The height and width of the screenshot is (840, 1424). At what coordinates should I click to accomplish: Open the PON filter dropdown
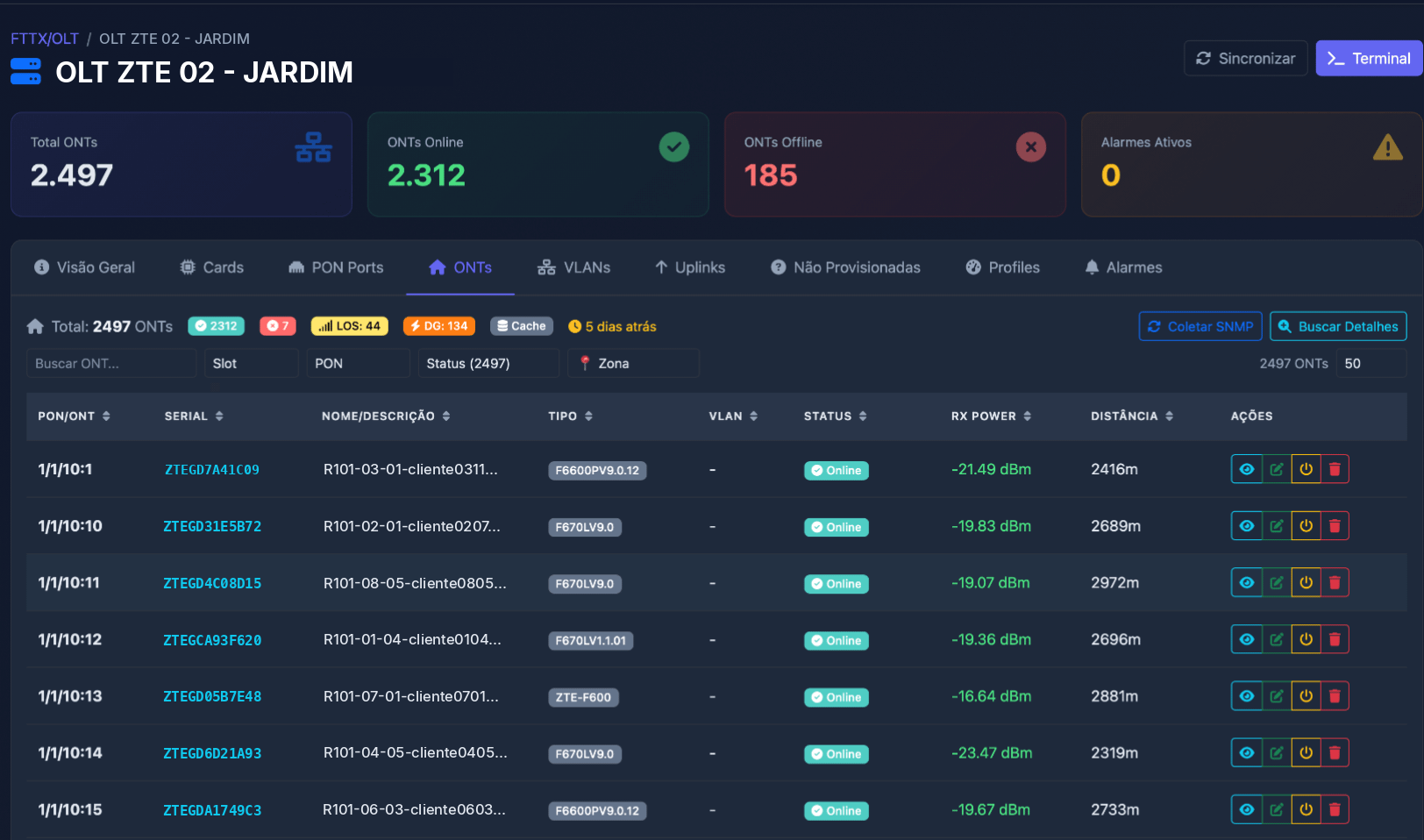coord(358,363)
